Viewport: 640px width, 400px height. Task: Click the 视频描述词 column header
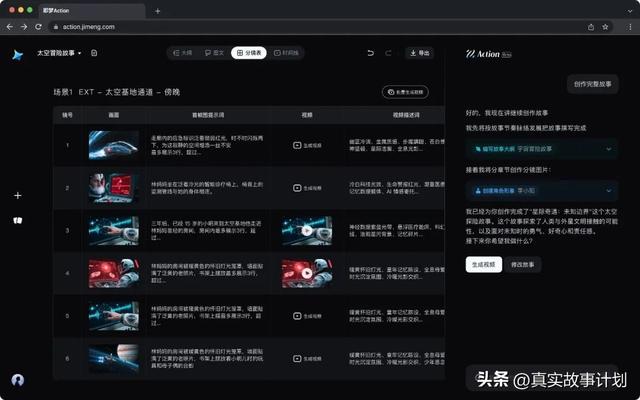click(406, 115)
